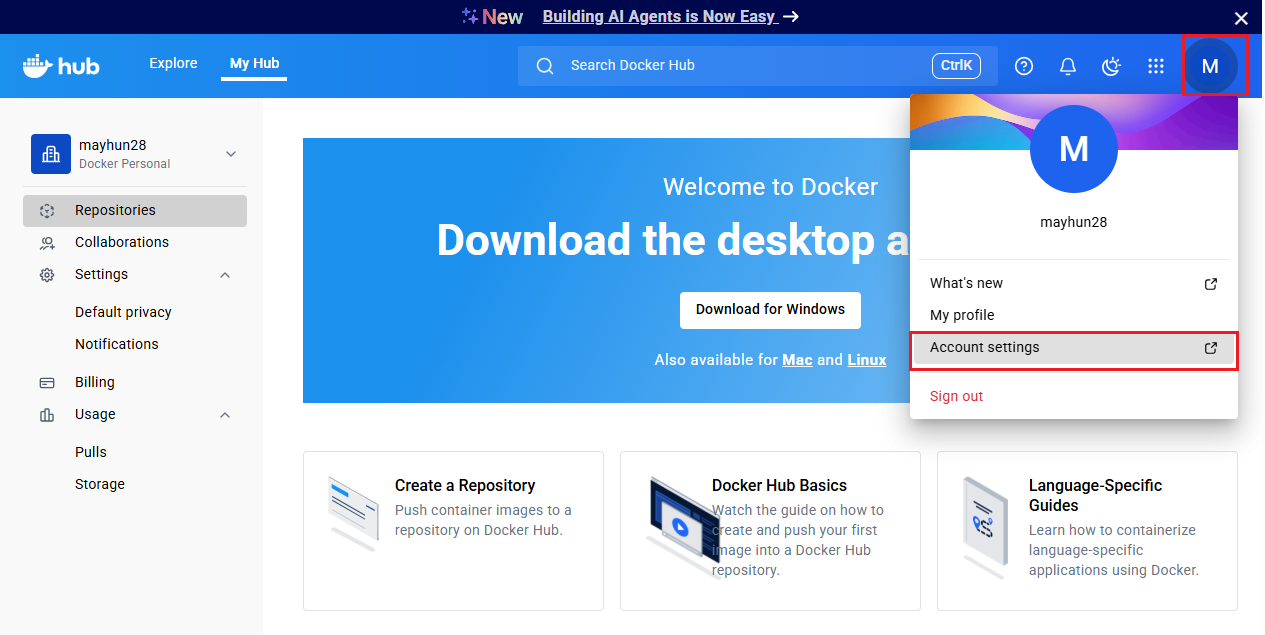This screenshot has height=635, width=1265.
Task: Select the My Hub tab
Action: 254,64
